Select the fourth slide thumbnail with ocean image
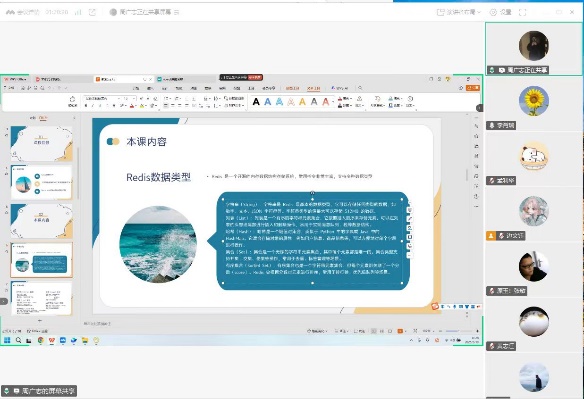This screenshot has width=584, height=399. 42,260
